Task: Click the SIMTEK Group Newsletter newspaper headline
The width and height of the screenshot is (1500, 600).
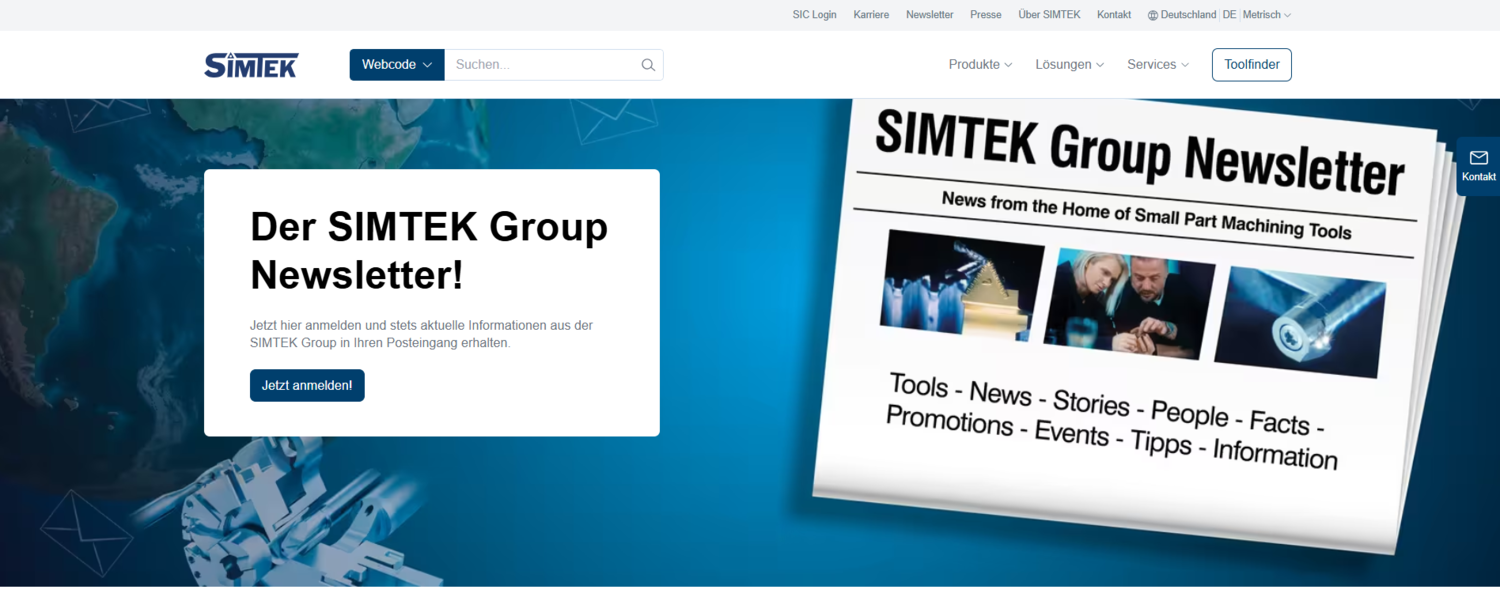Action: (1139, 150)
